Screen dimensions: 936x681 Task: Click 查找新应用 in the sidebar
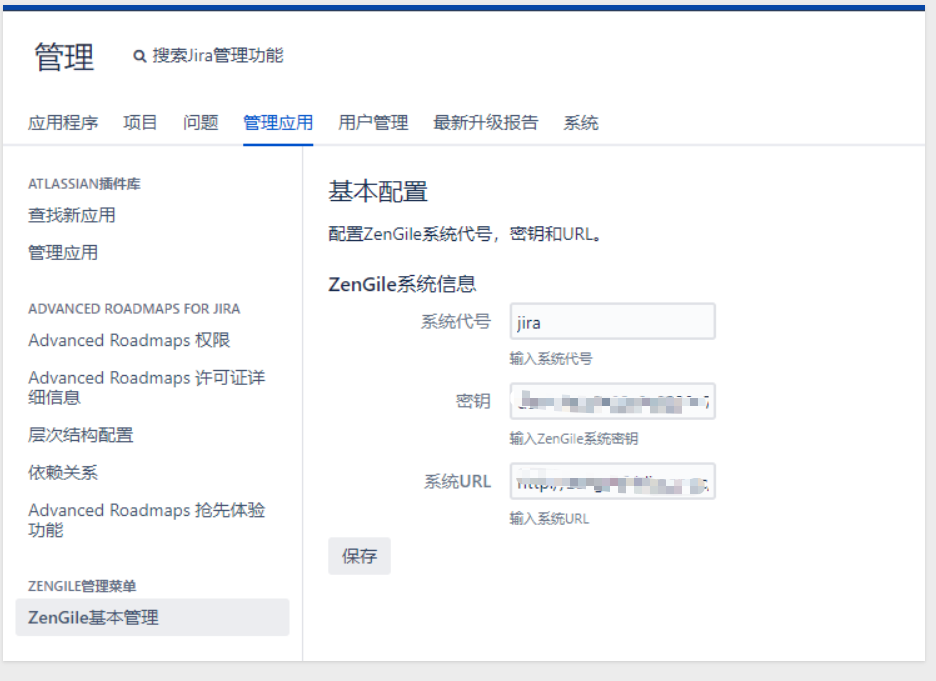72,215
